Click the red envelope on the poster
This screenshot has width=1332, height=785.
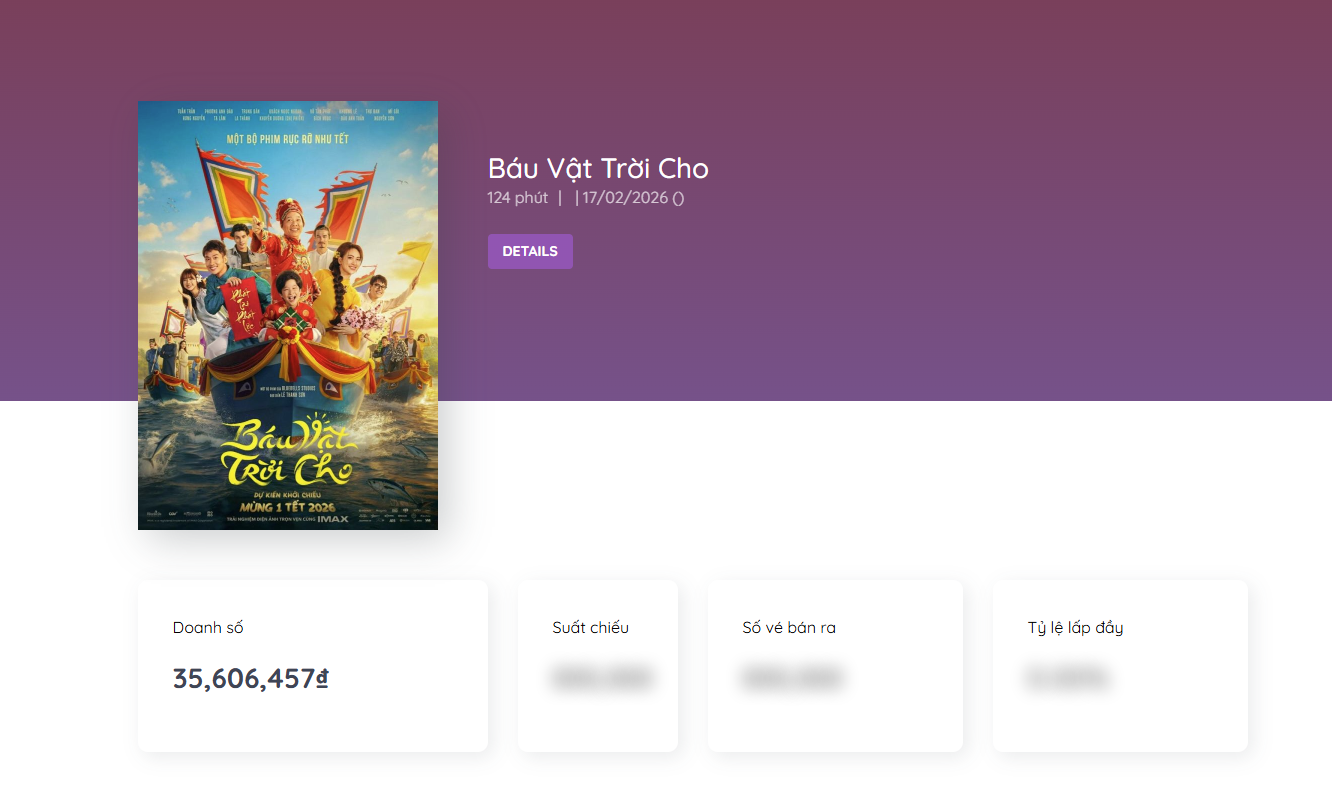tap(241, 307)
